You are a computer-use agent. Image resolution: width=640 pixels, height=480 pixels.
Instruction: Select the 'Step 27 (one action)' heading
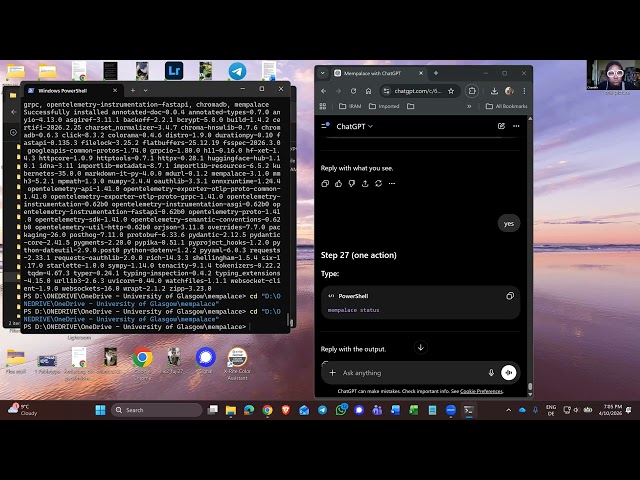point(358,256)
